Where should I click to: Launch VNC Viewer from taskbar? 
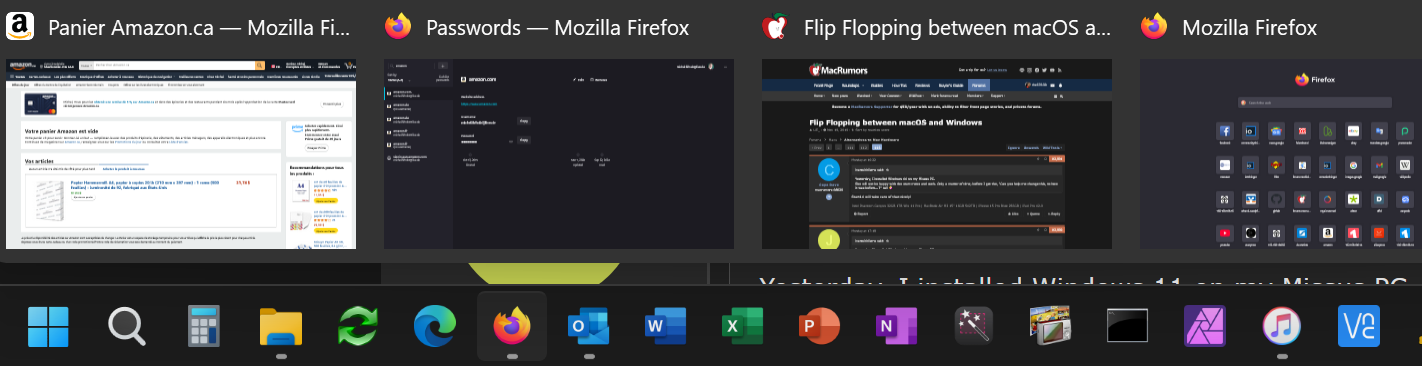coord(1360,326)
